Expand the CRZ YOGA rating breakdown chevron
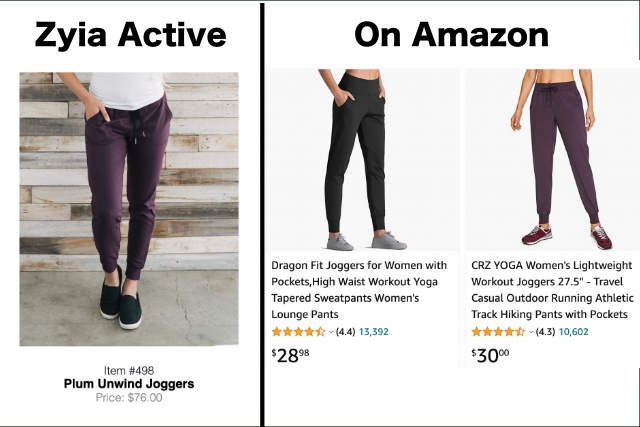Viewport: 640px width, 427px height. [x=530, y=331]
